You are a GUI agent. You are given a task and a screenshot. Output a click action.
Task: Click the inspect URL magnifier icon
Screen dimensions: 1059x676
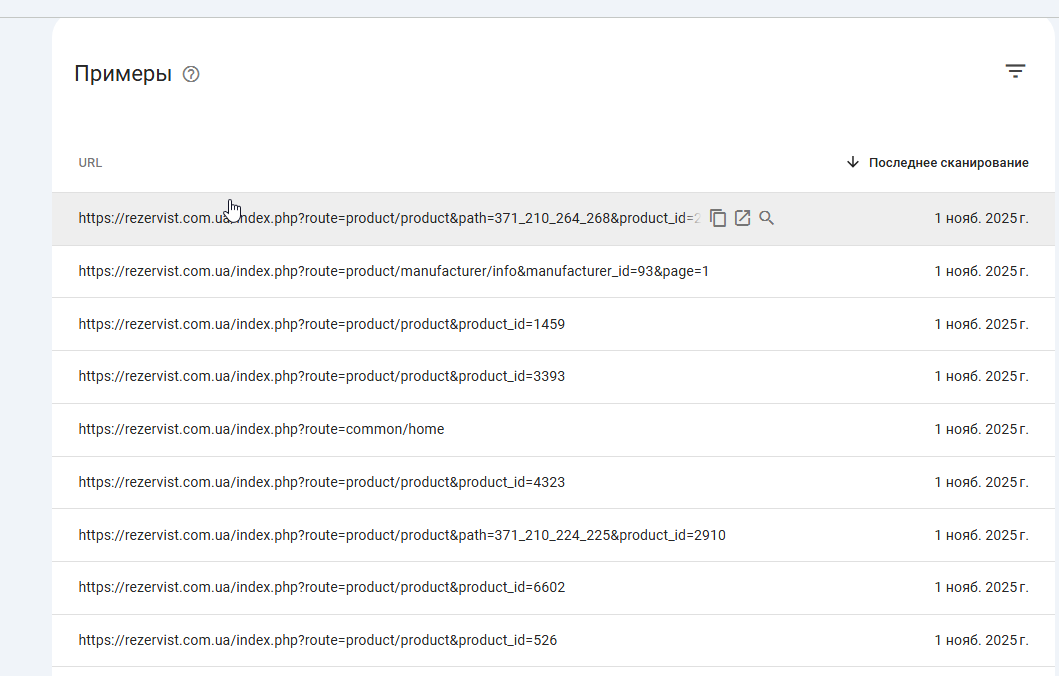(x=767, y=218)
